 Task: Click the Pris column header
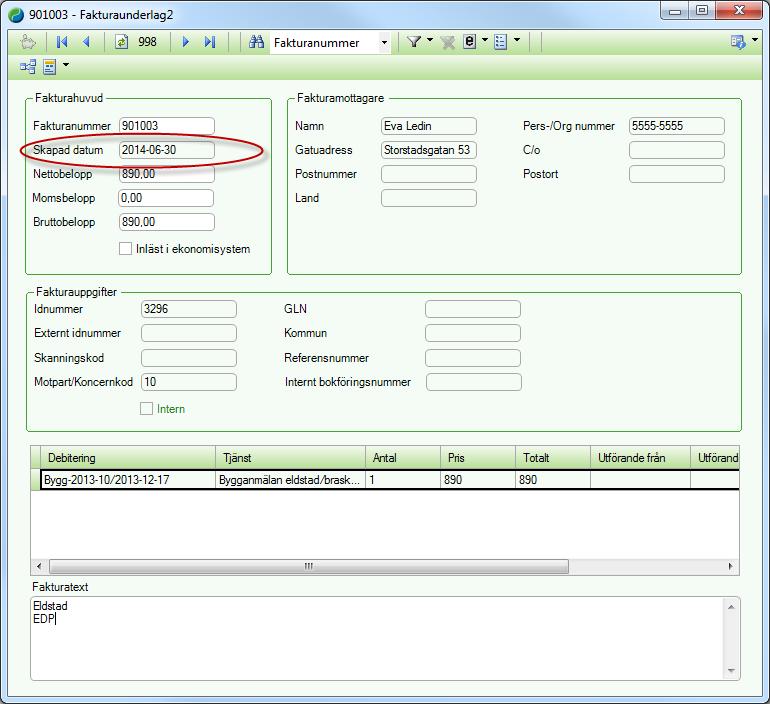(478, 458)
